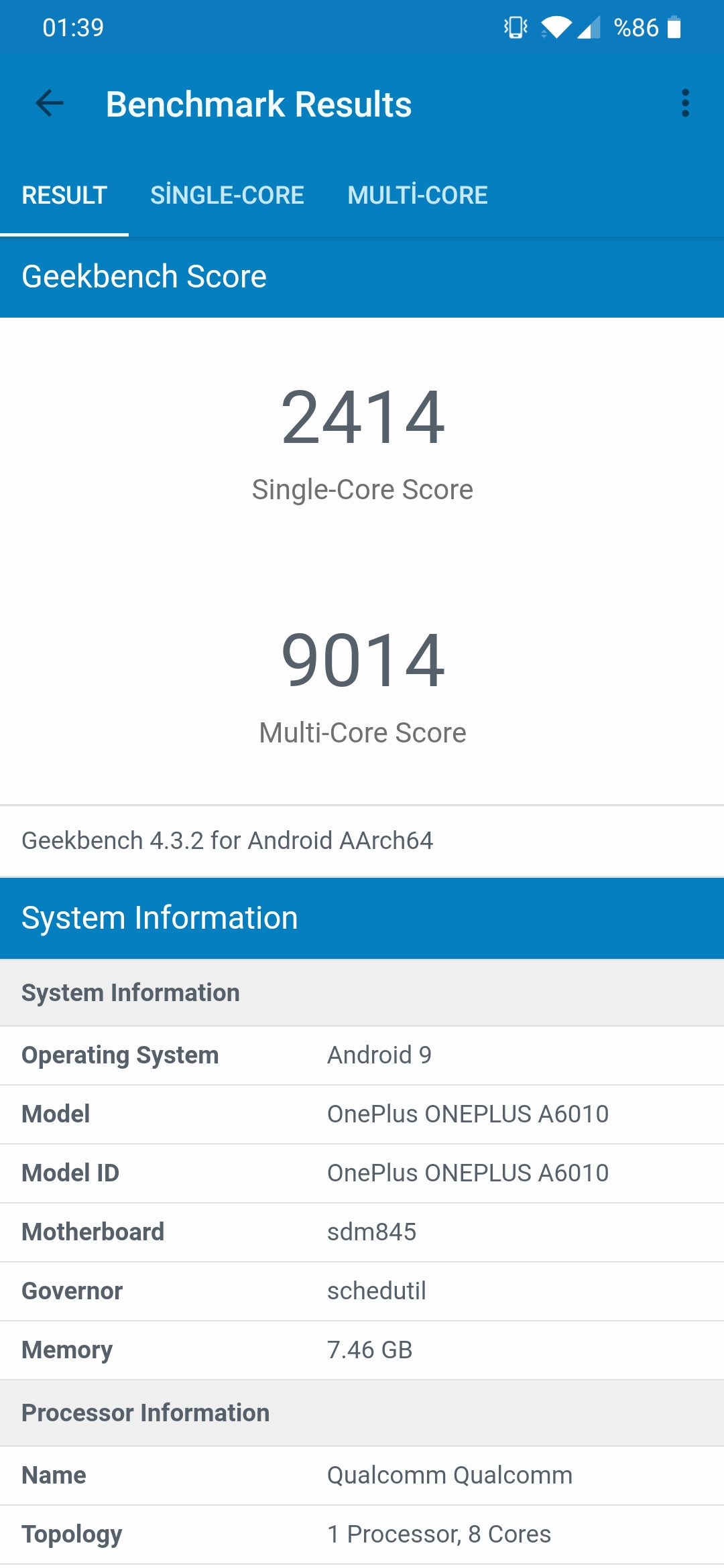The image size is (724, 1568).
Task: Tap the vibrate mode status icon
Action: [x=516, y=27]
